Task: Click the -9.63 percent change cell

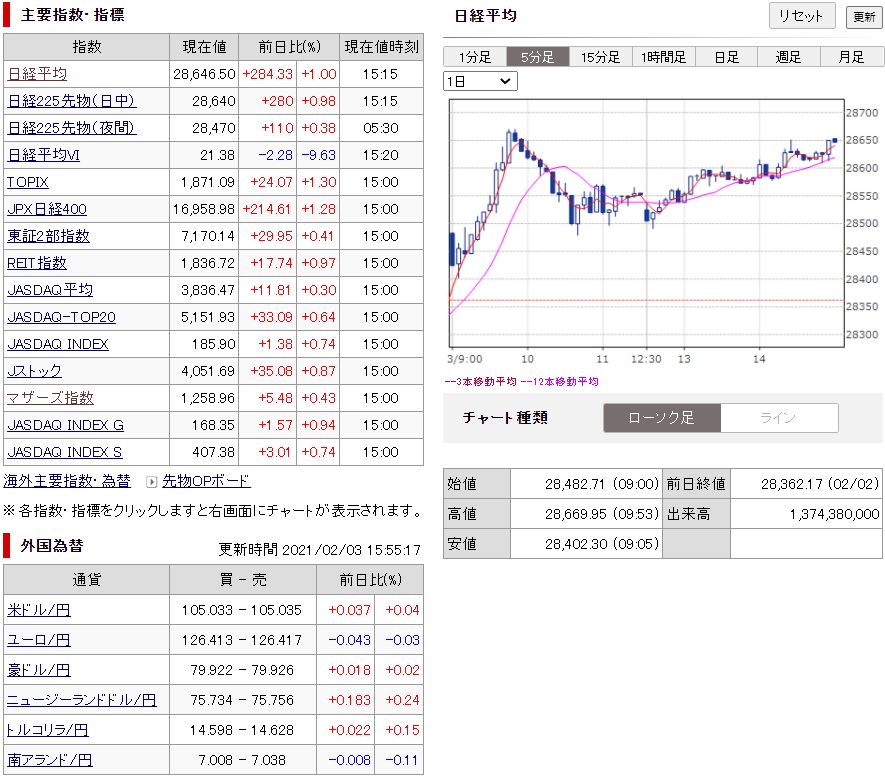Action: pyautogui.click(x=318, y=155)
